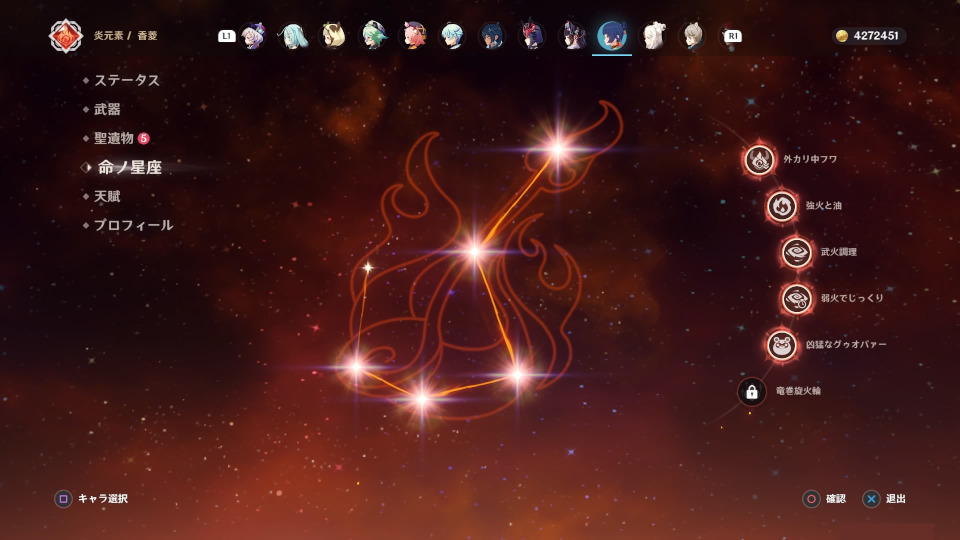Click the Mora coin counter 4272451

[x=869, y=36]
